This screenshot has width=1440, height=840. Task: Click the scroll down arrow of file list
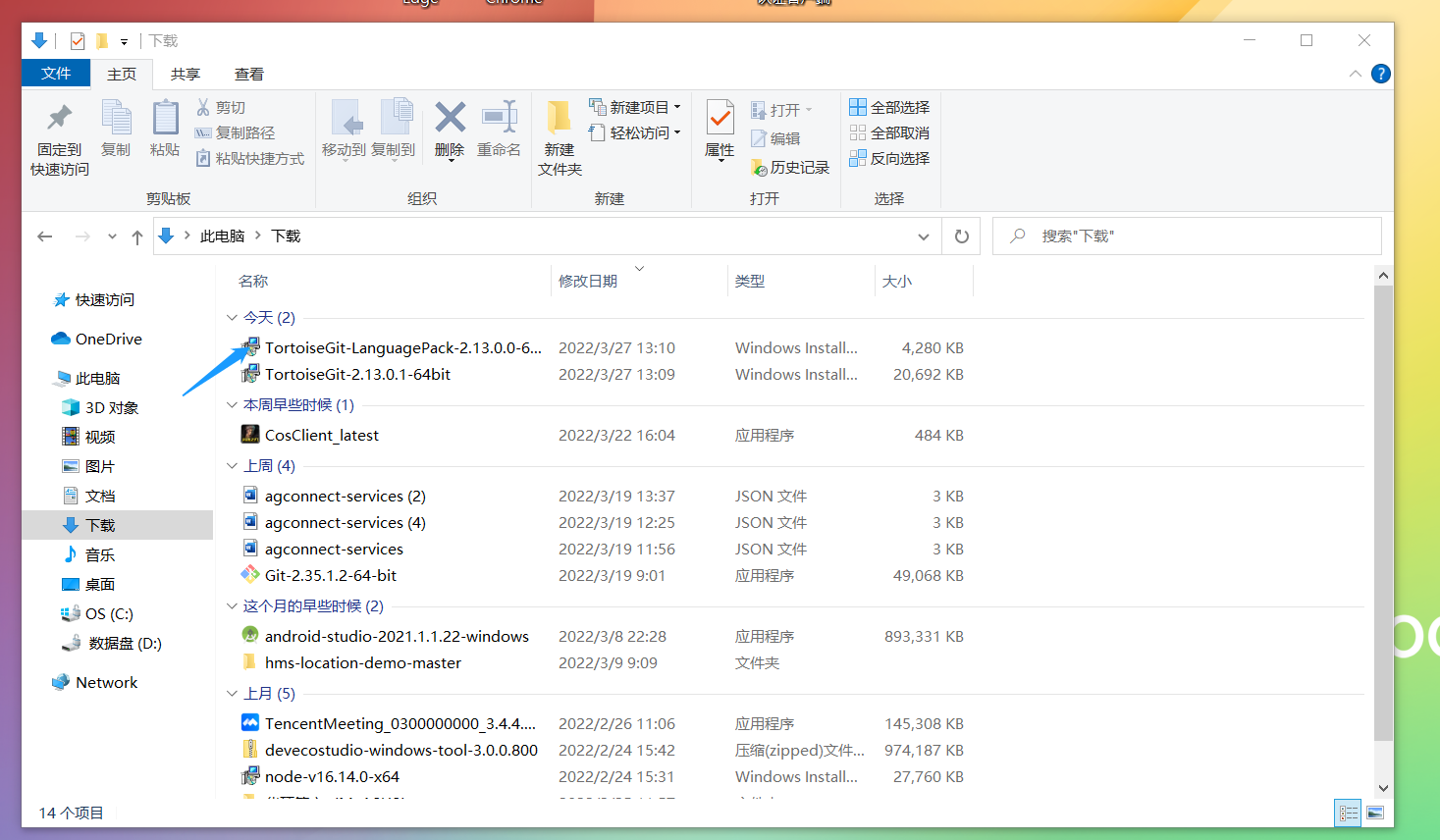tap(1383, 787)
